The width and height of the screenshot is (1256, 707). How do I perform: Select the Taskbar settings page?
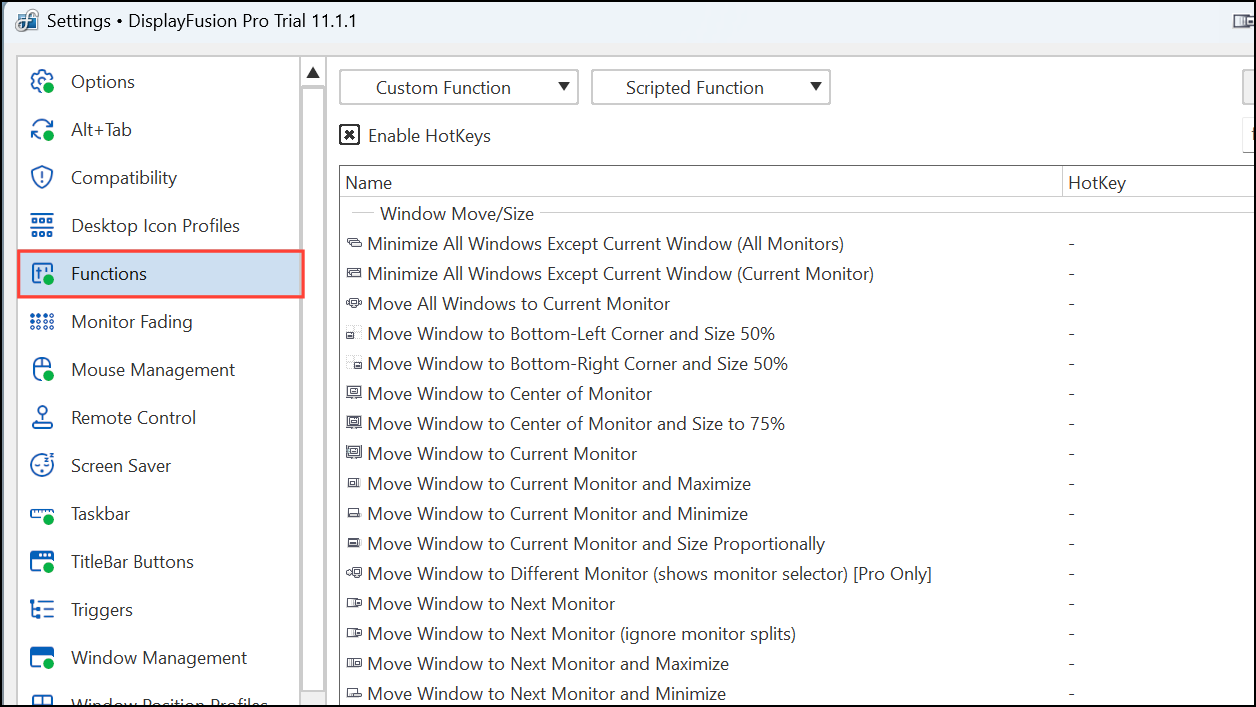click(101, 514)
